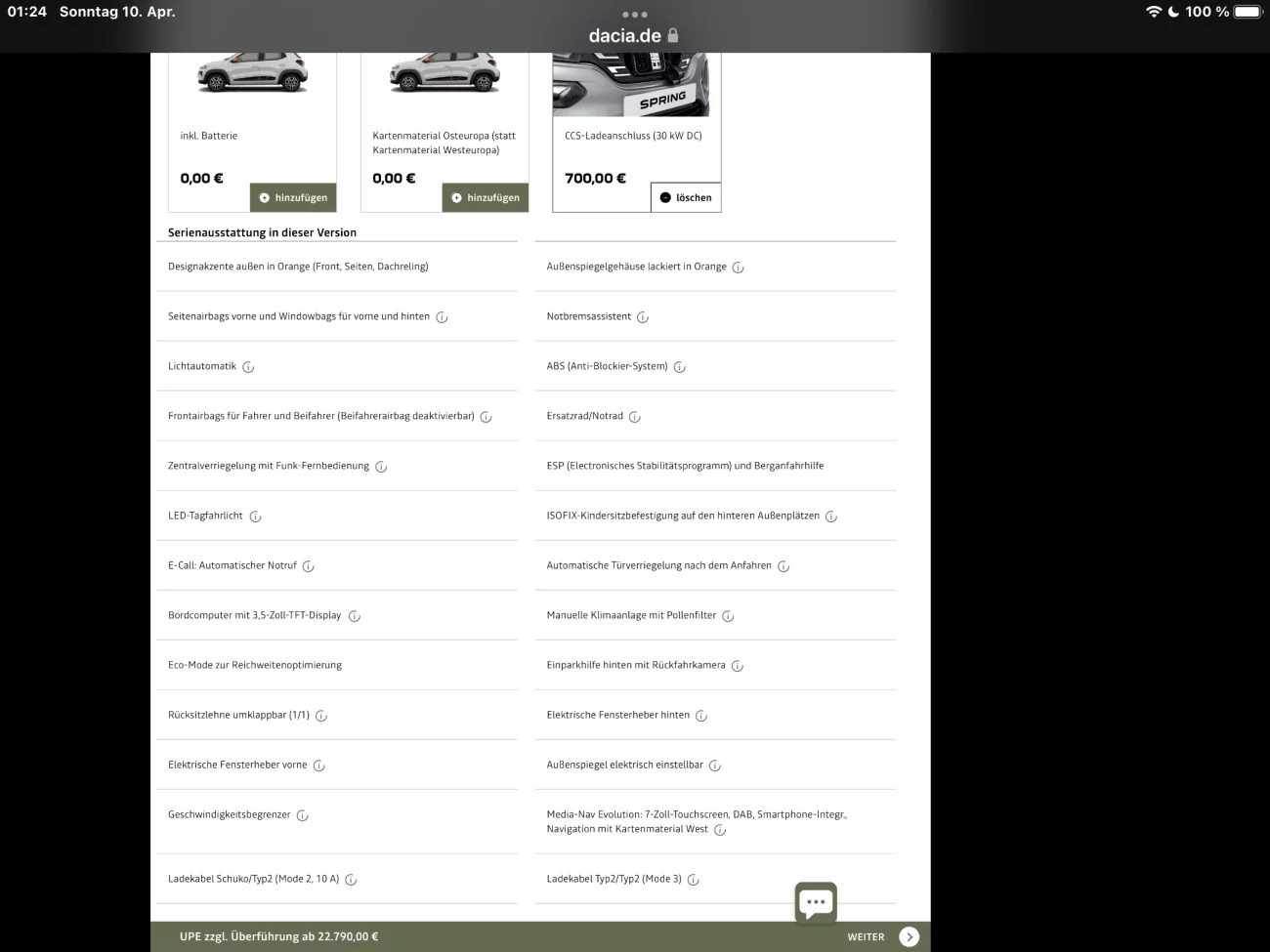1270x952 pixels.
Task: Select the Kartenmaterial Osteuropa car thumbnail
Action: click(x=444, y=73)
